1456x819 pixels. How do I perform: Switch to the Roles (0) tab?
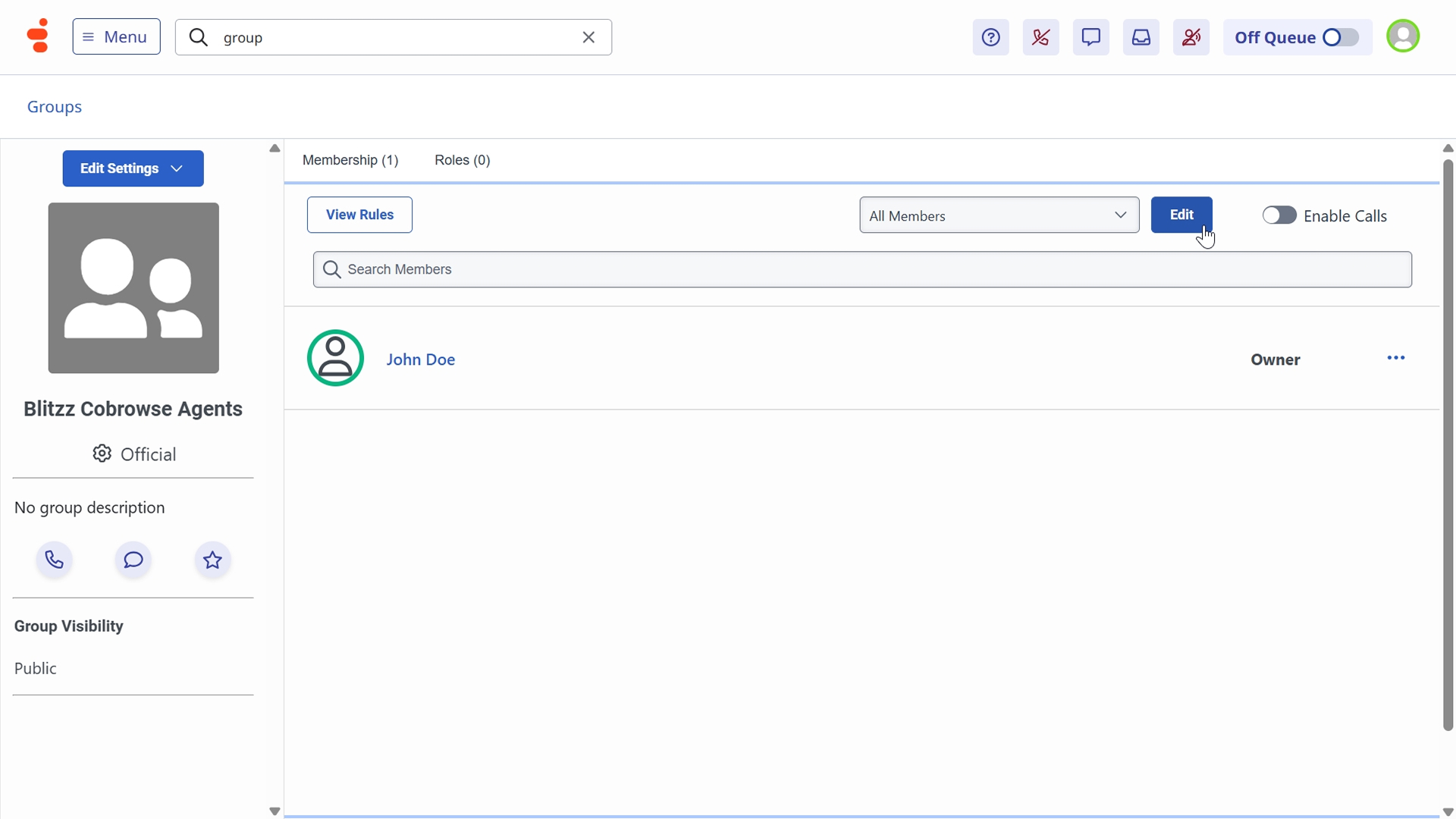click(x=462, y=160)
